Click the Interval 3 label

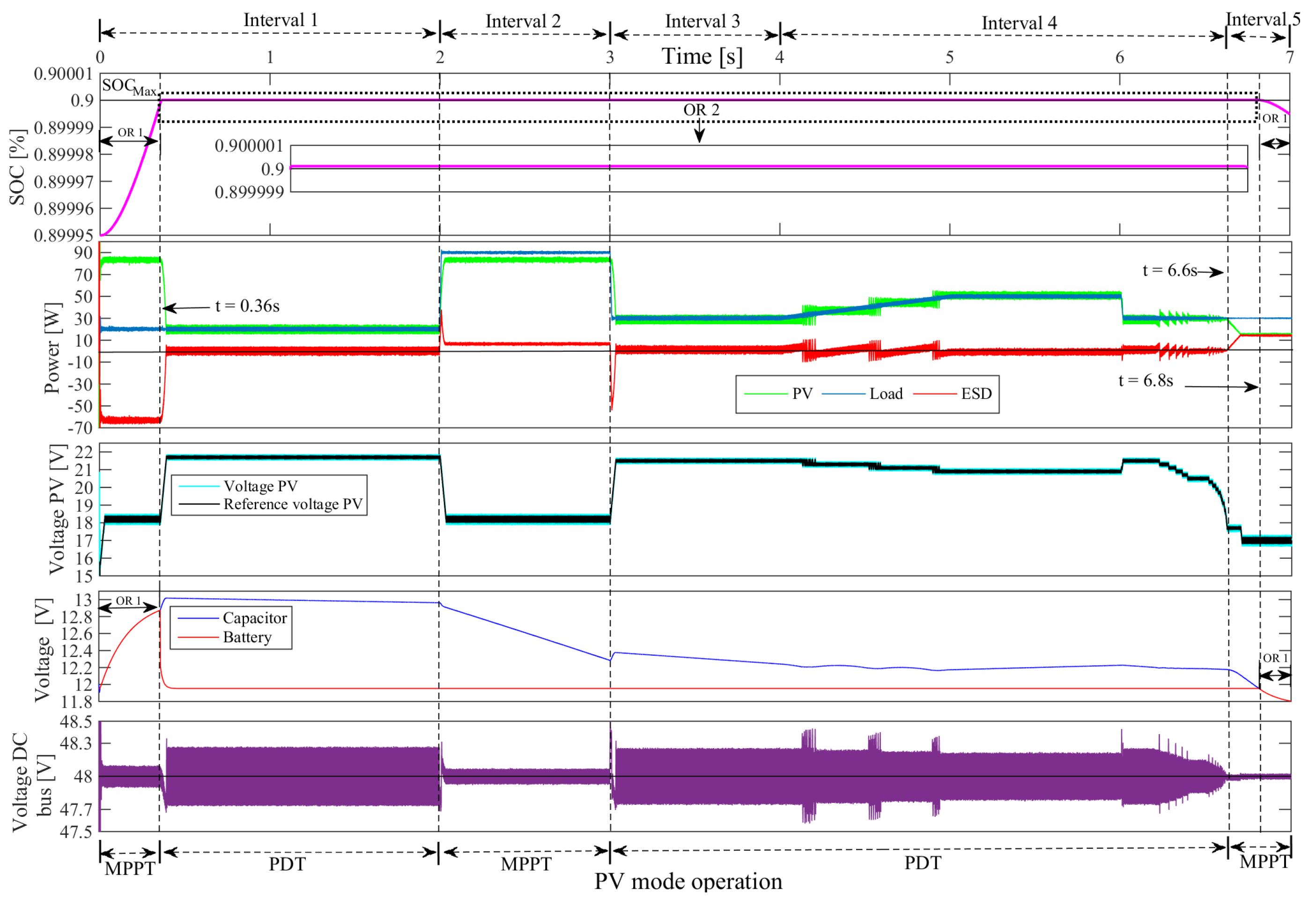coord(702,22)
